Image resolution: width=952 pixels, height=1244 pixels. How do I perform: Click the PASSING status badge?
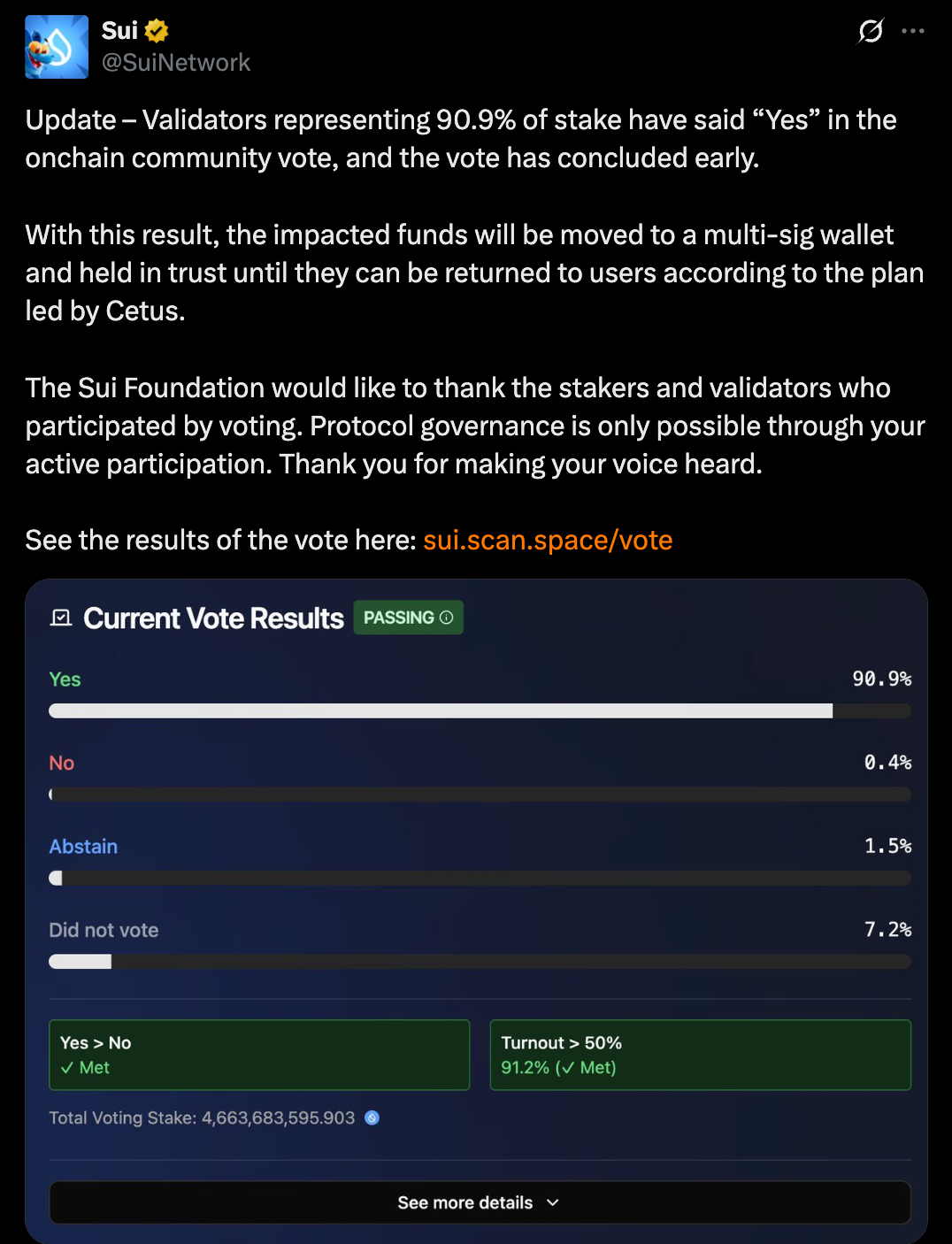[x=409, y=618]
